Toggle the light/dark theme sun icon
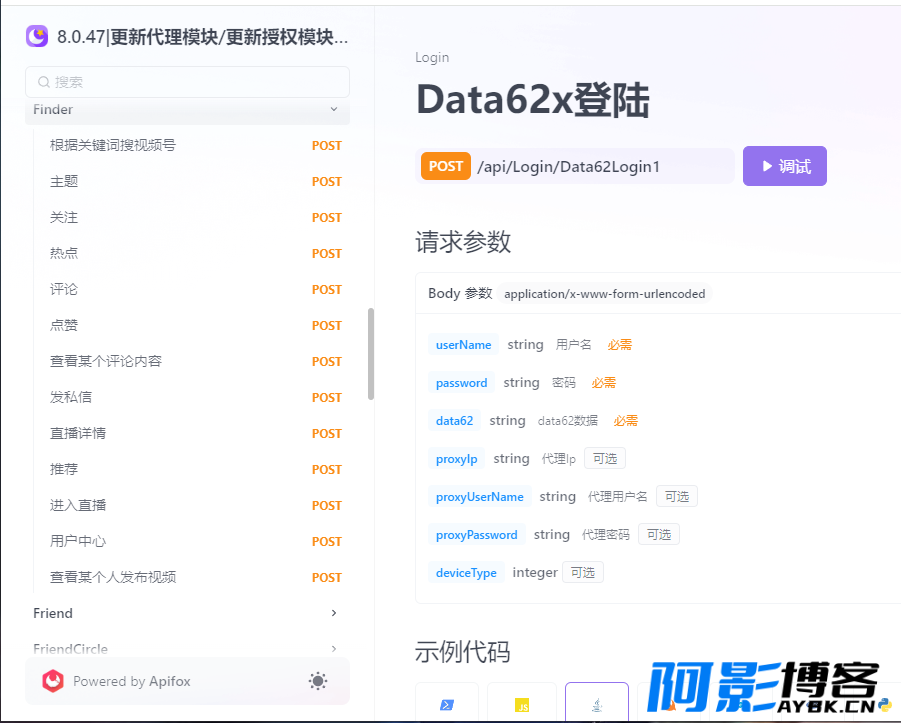Screen dimensions: 901x723 [x=318, y=681]
